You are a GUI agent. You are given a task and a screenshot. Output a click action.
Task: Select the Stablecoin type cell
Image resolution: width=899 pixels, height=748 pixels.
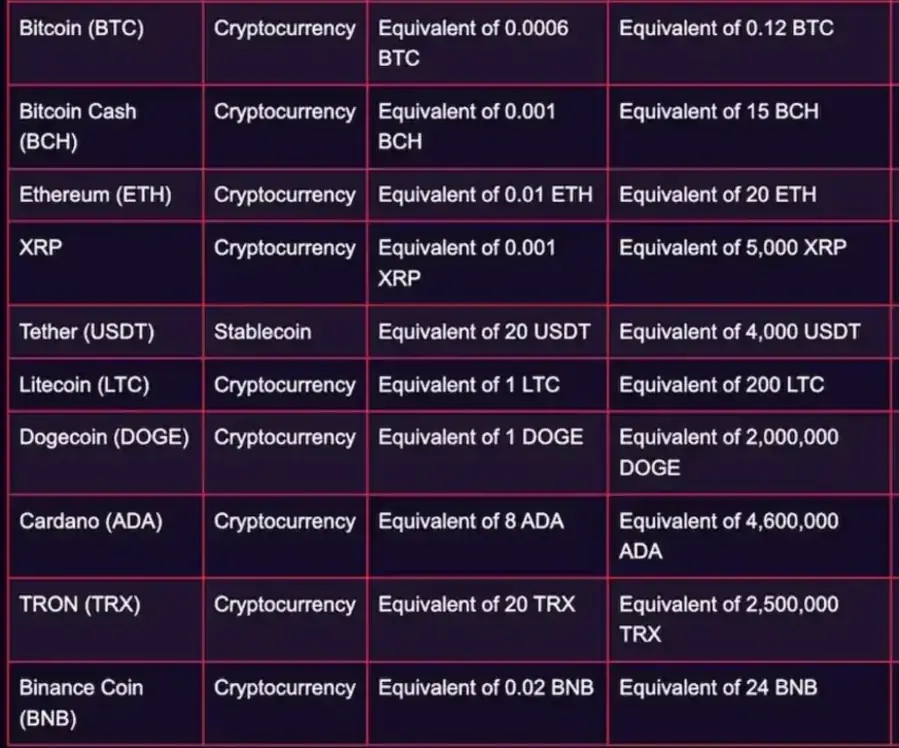click(x=286, y=332)
